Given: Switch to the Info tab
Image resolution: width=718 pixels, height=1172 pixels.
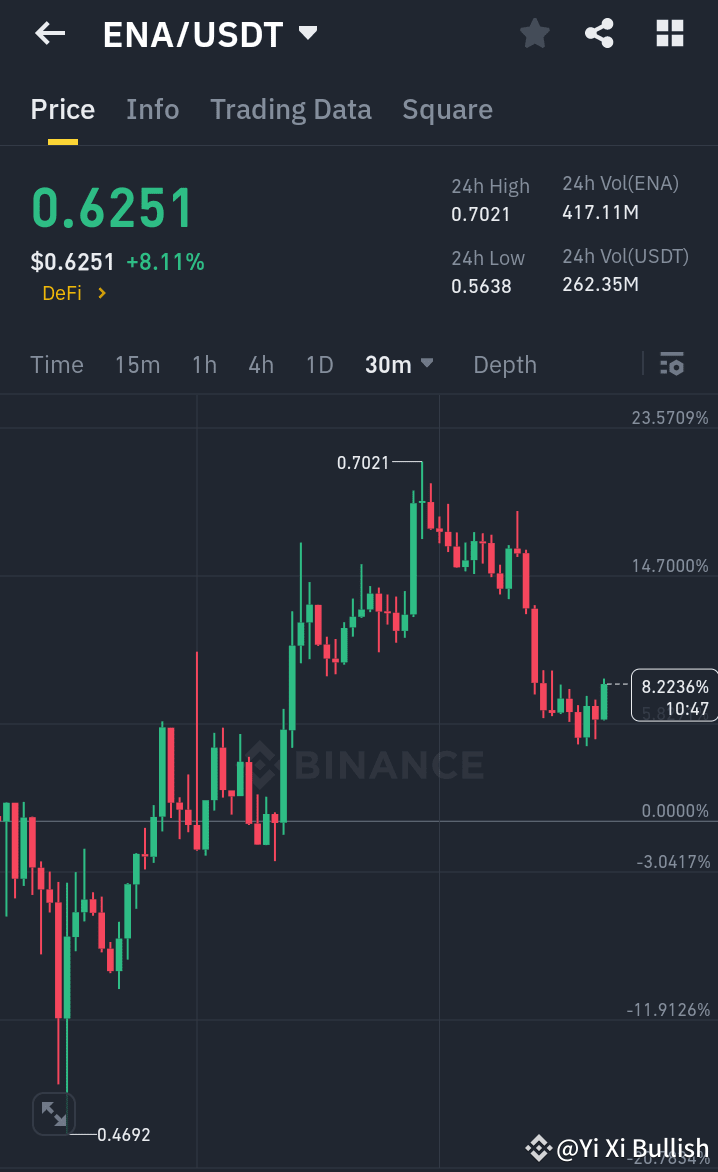Looking at the screenshot, I should [152, 109].
